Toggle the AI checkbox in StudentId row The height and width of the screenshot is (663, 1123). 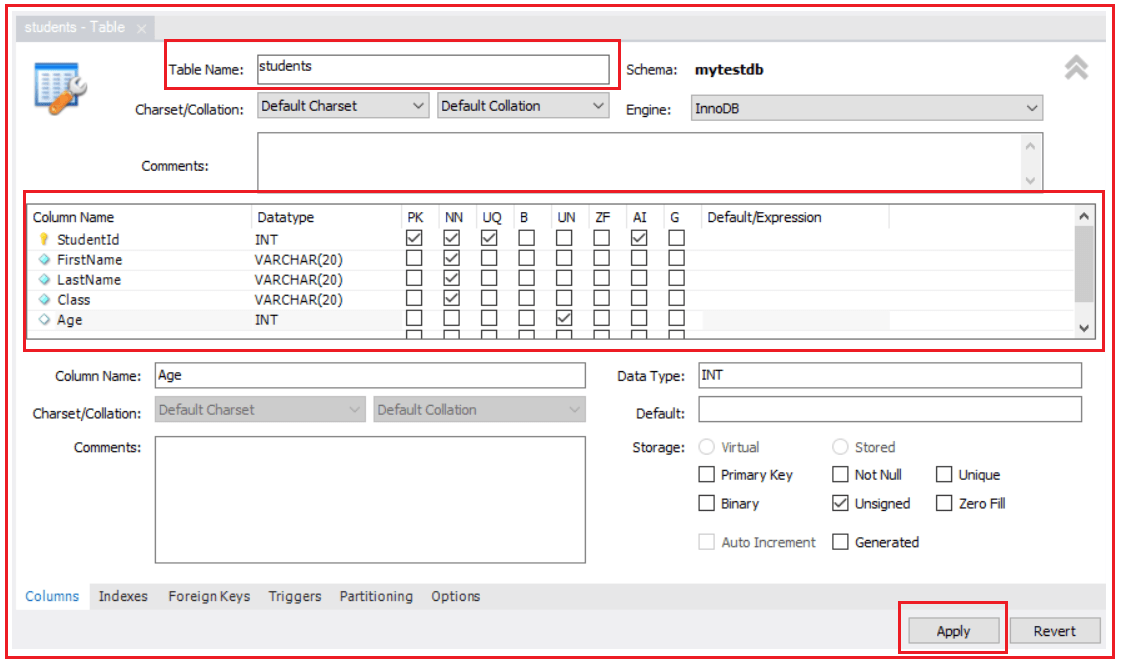[640, 237]
